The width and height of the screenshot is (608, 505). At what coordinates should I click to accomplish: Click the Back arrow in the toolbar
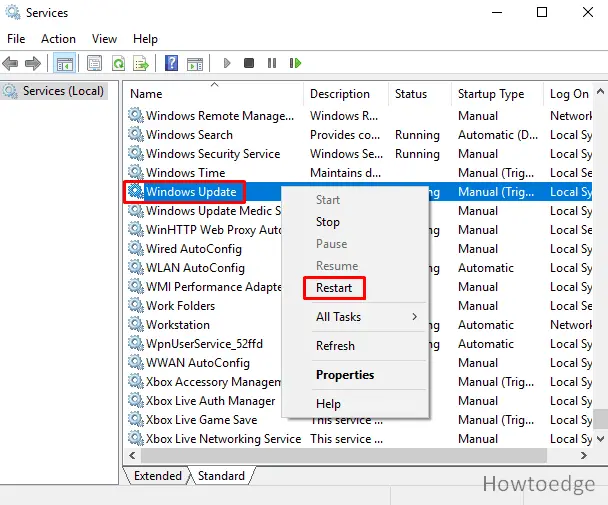[x=11, y=63]
